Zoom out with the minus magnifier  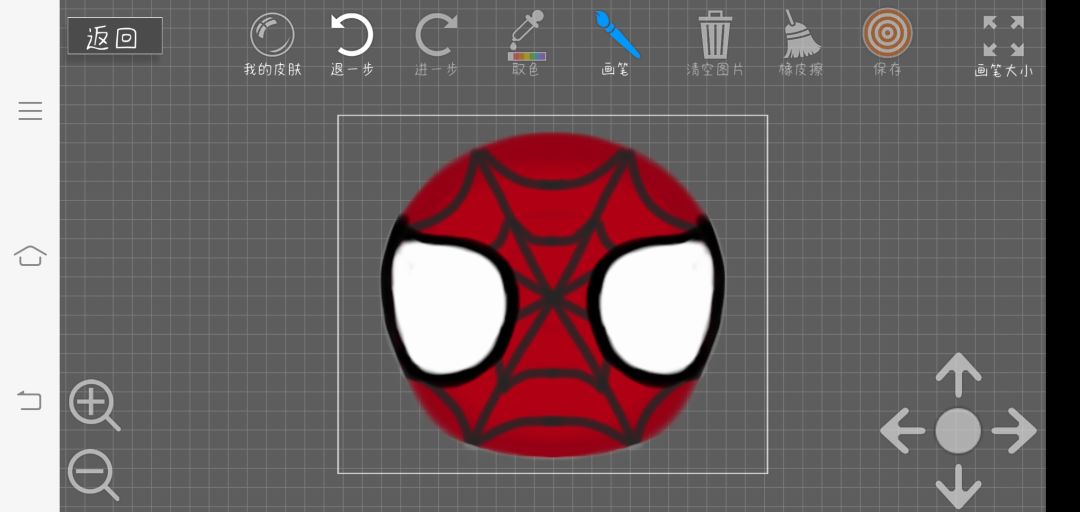(x=94, y=475)
